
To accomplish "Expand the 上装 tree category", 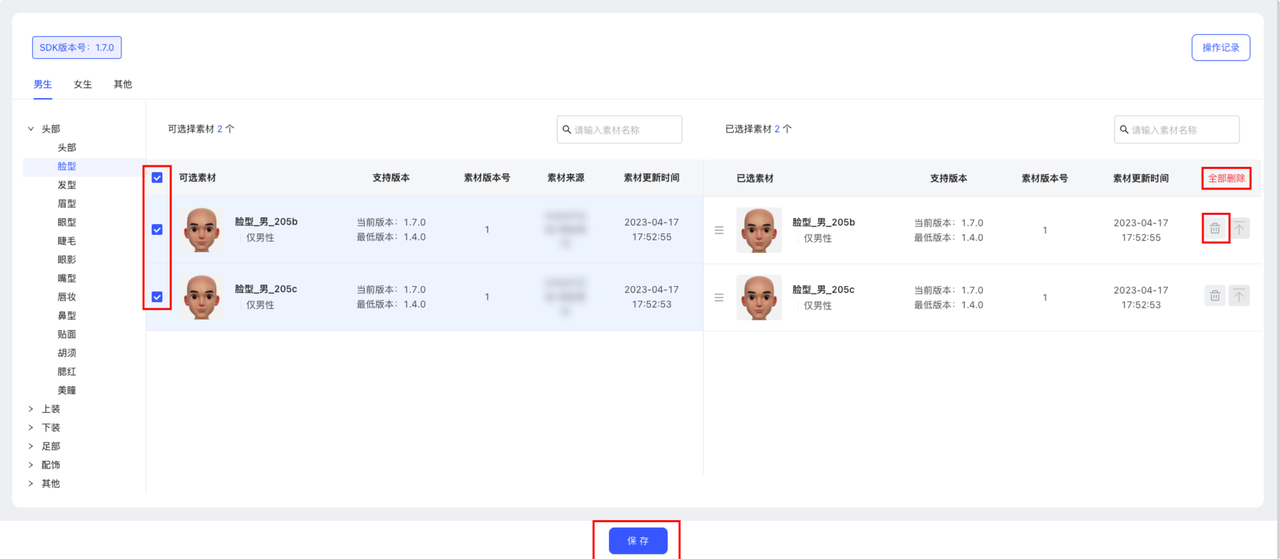I will (31, 409).
